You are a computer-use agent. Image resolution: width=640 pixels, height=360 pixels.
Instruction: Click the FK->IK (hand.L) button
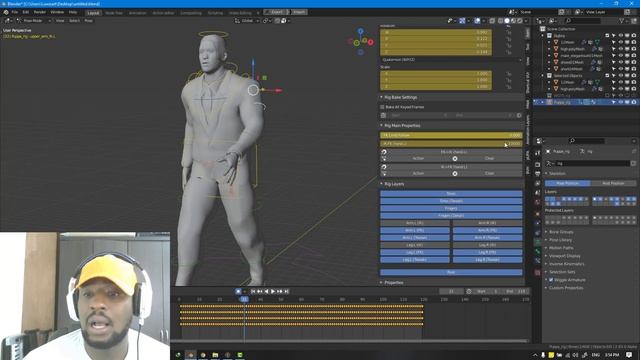pyautogui.click(x=454, y=152)
